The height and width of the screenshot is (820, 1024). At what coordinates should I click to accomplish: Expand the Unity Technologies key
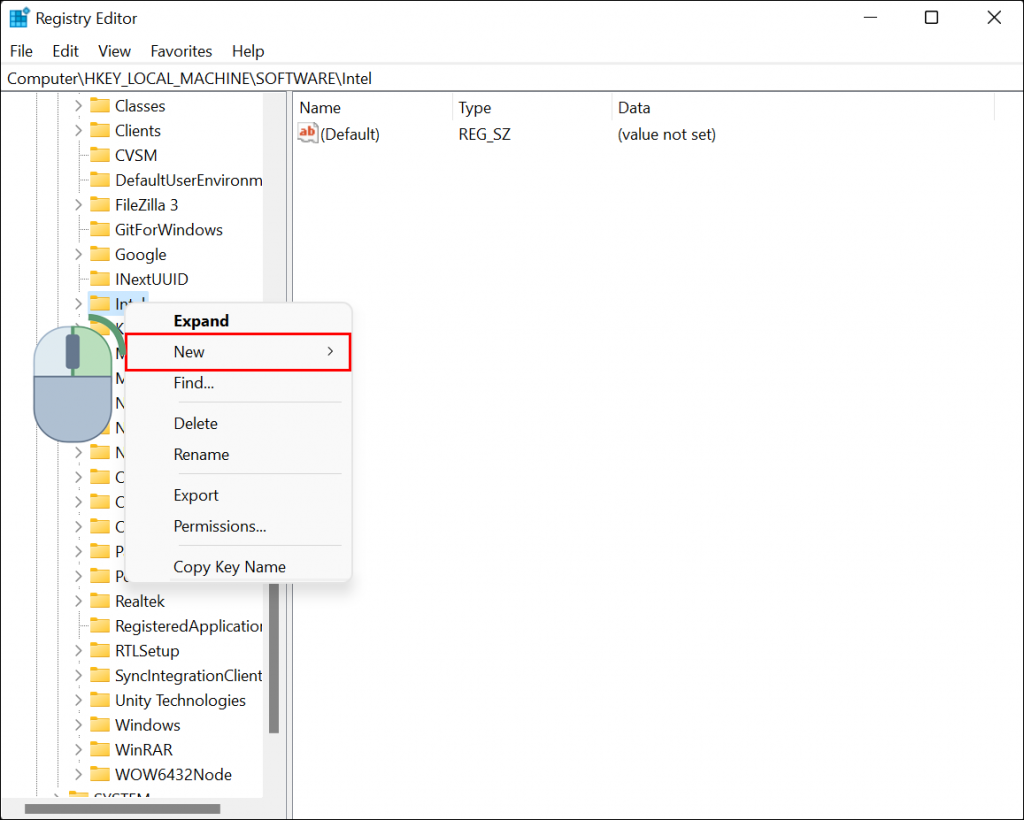[x=79, y=700]
